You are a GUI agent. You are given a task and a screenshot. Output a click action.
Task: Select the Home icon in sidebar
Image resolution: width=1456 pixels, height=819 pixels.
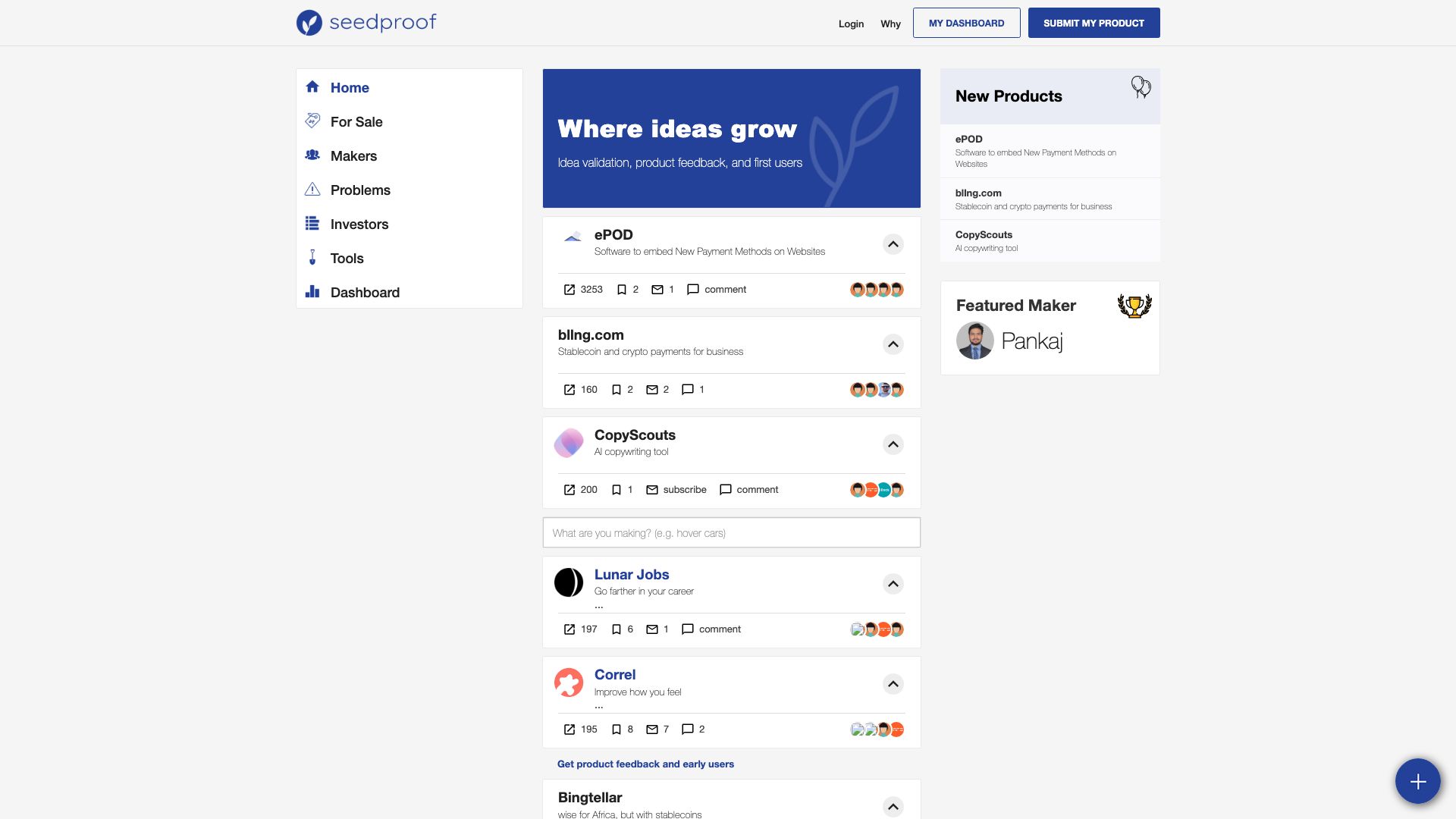tap(312, 86)
